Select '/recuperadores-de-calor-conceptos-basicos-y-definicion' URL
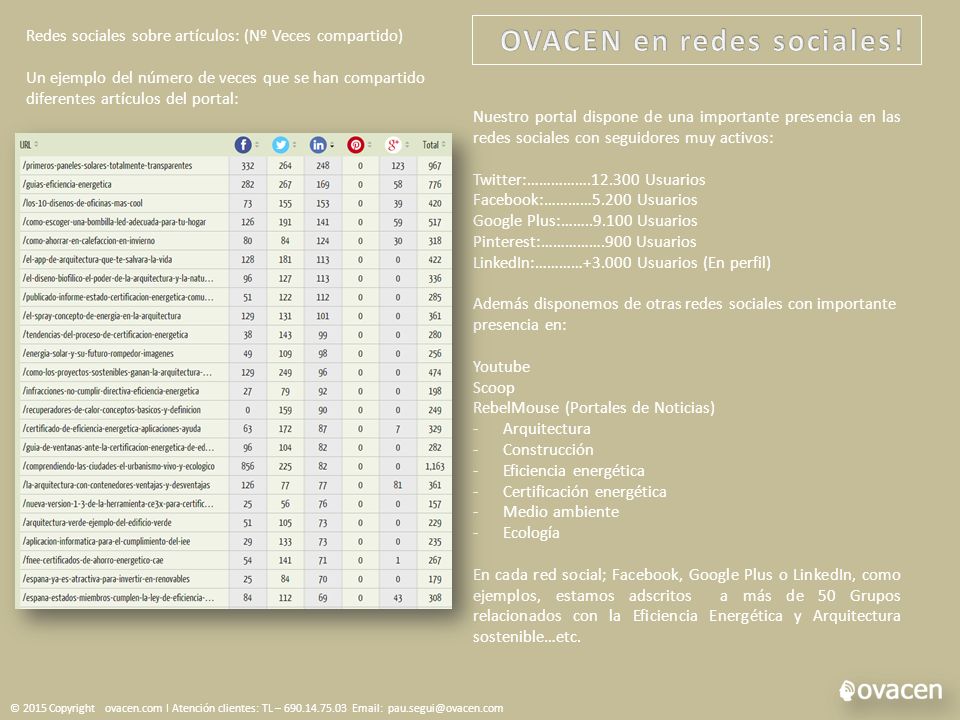Image resolution: width=960 pixels, height=720 pixels. point(111,410)
